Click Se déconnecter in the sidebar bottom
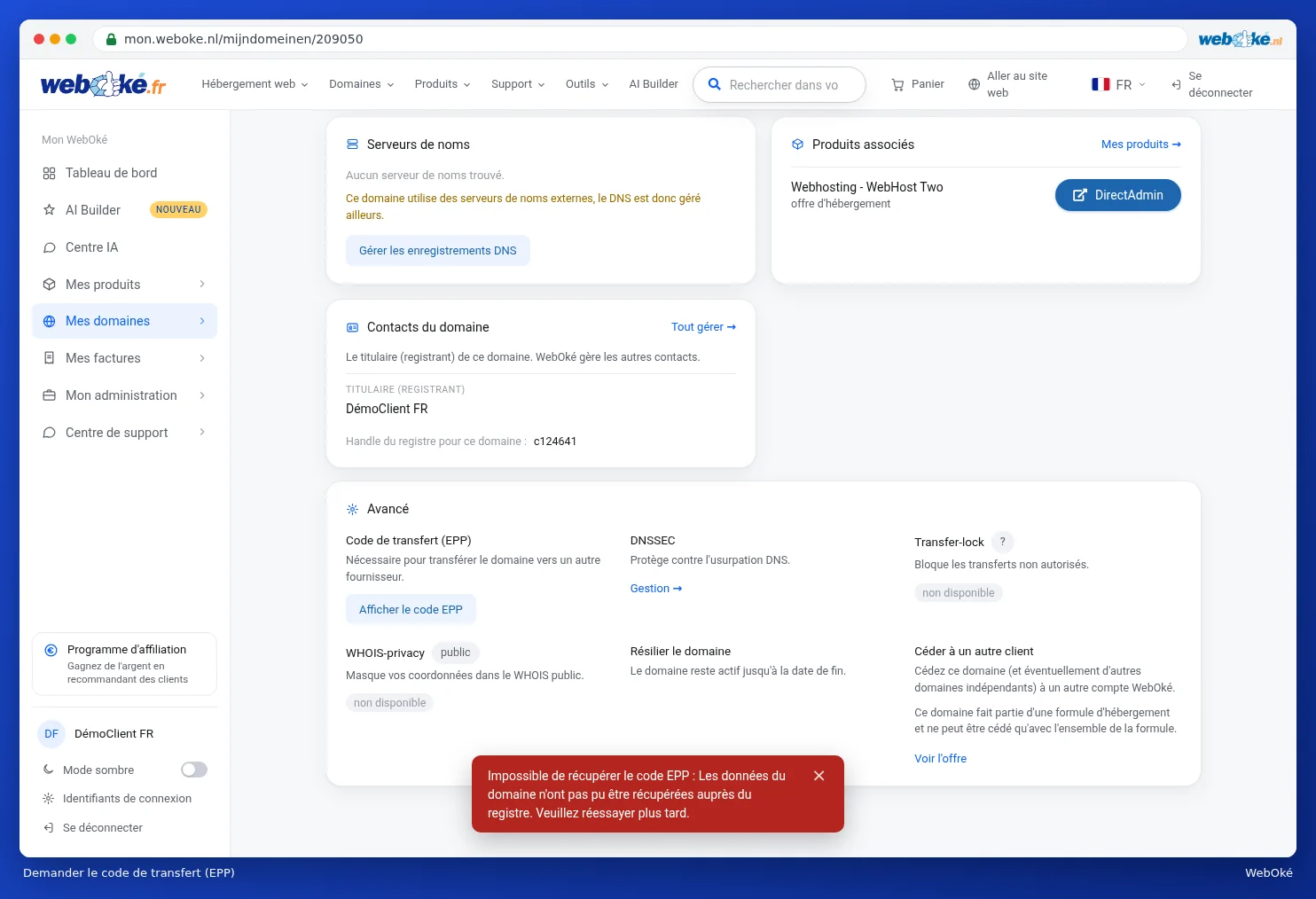Viewport: 1316px width, 899px height. coord(103,828)
